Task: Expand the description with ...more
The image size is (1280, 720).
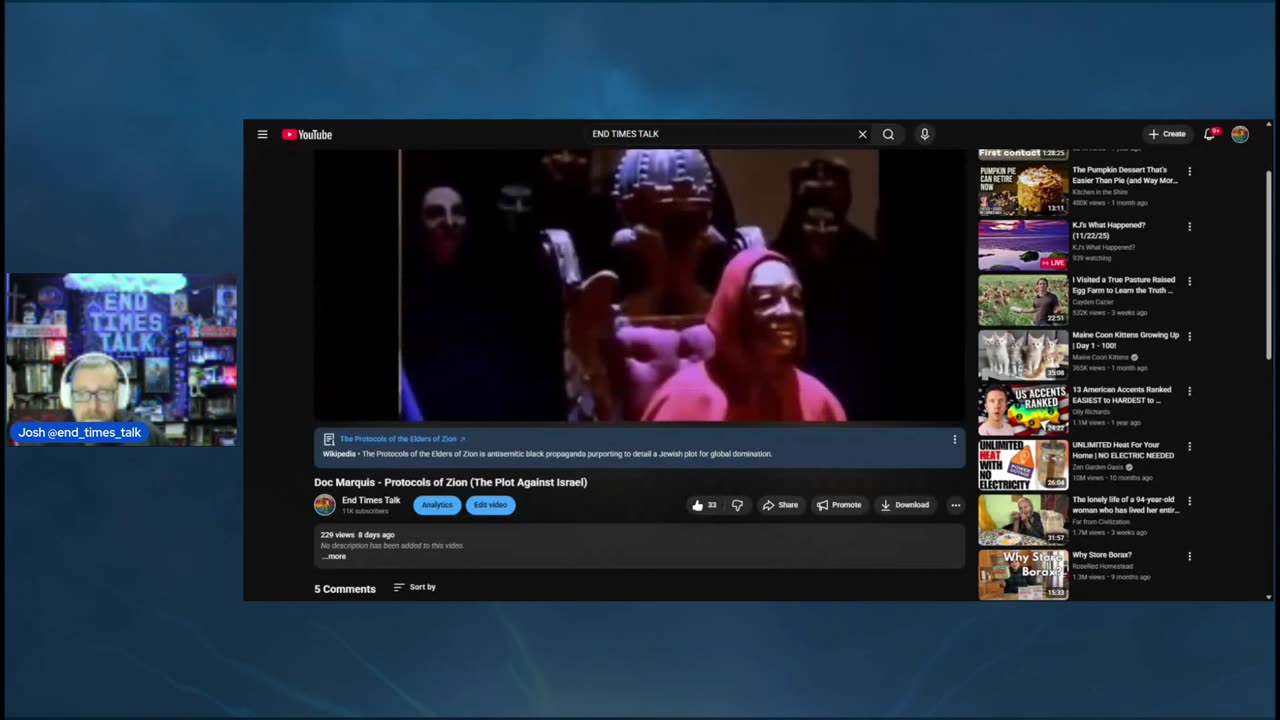Action: (x=334, y=556)
